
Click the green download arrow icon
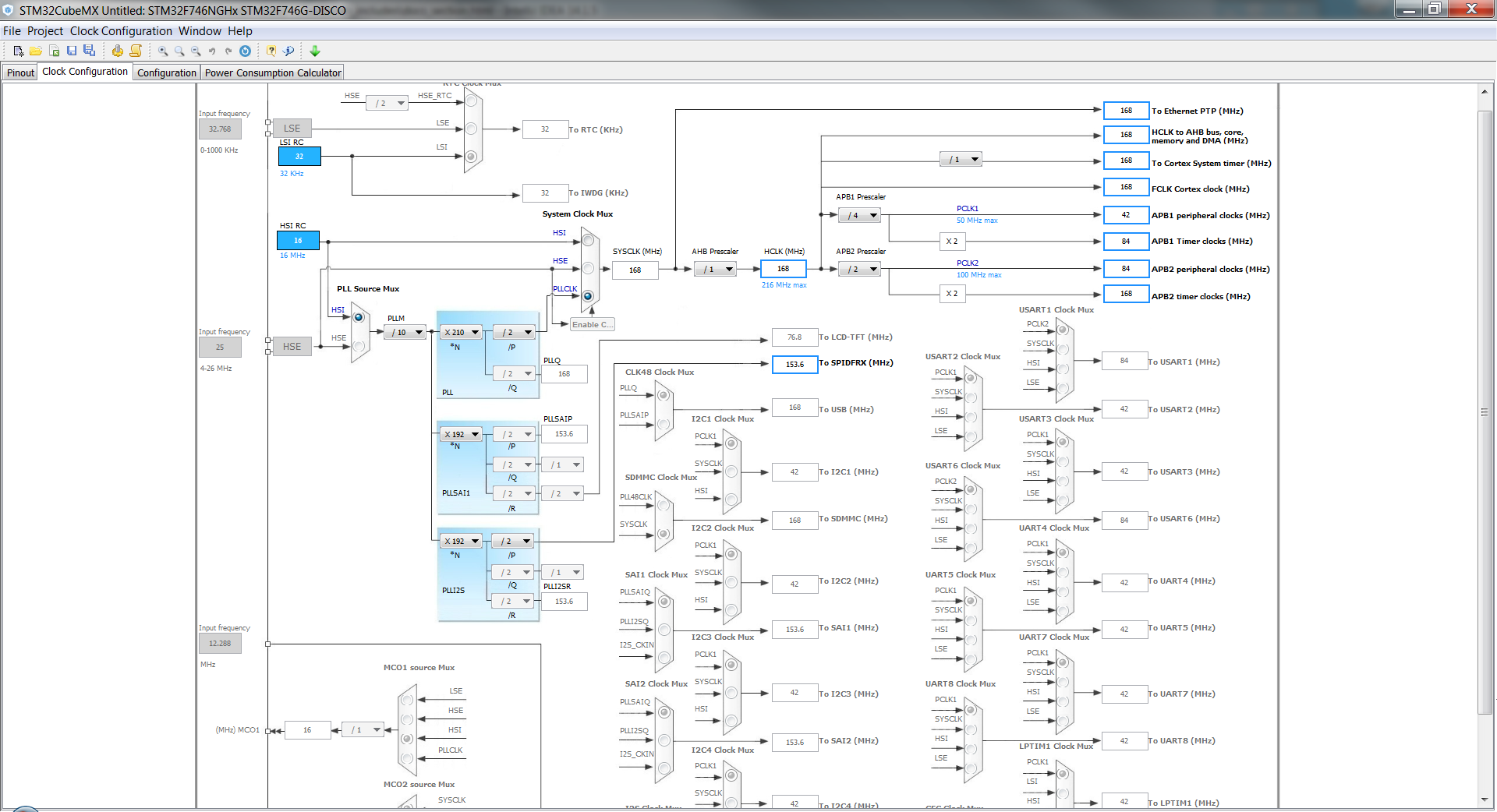315,51
